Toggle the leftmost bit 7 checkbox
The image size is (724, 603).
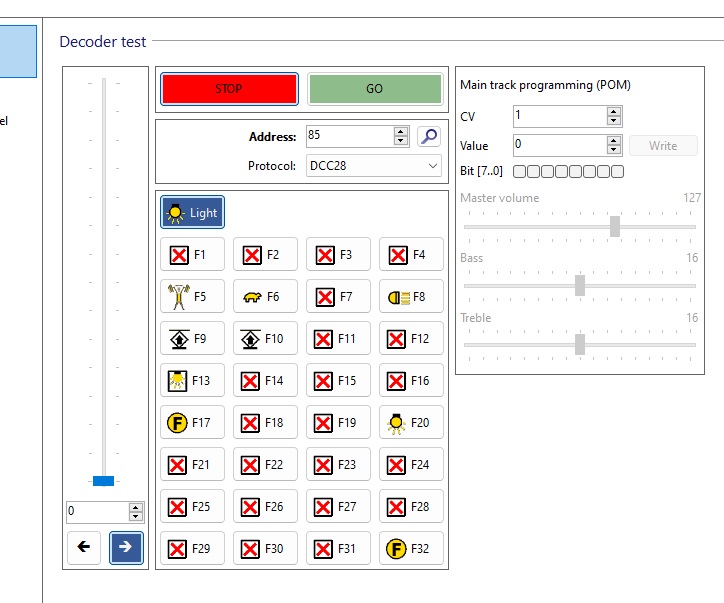(x=520, y=172)
